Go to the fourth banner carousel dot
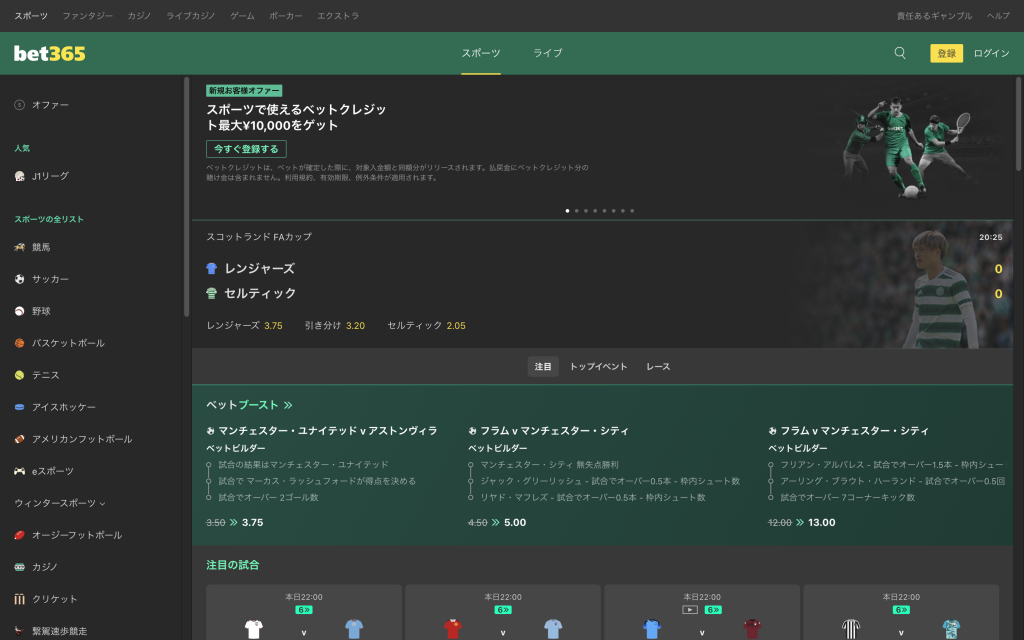 tap(595, 211)
